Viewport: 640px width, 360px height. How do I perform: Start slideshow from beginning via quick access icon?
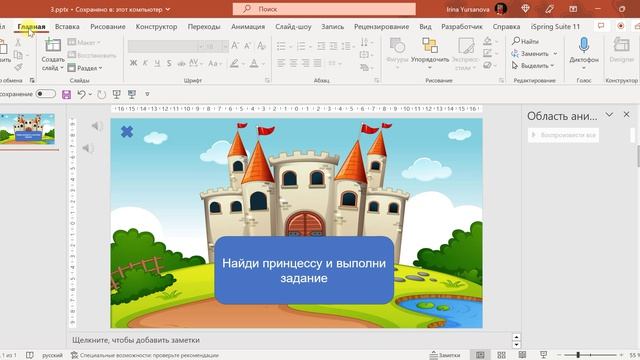click(x=116, y=95)
